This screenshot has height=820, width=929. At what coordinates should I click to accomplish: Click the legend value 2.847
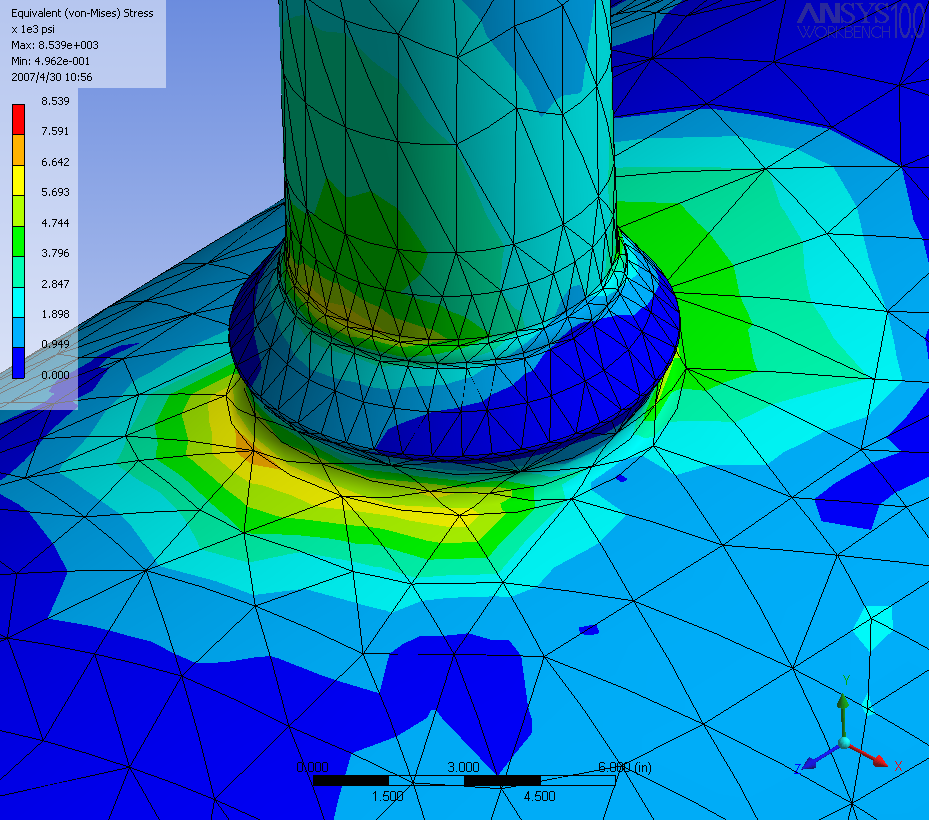click(x=55, y=284)
